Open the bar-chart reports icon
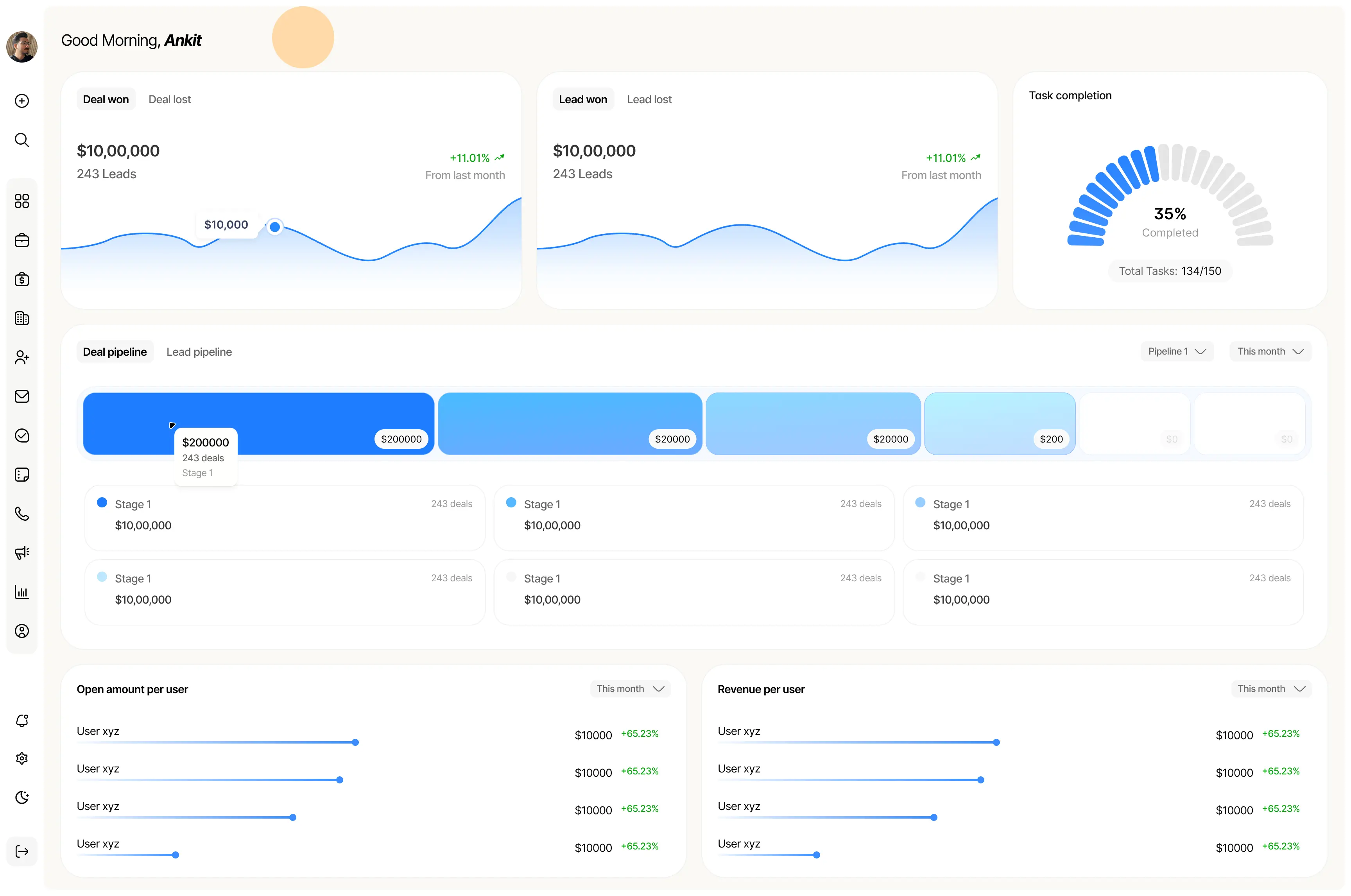The width and height of the screenshot is (1351, 896). (22, 592)
